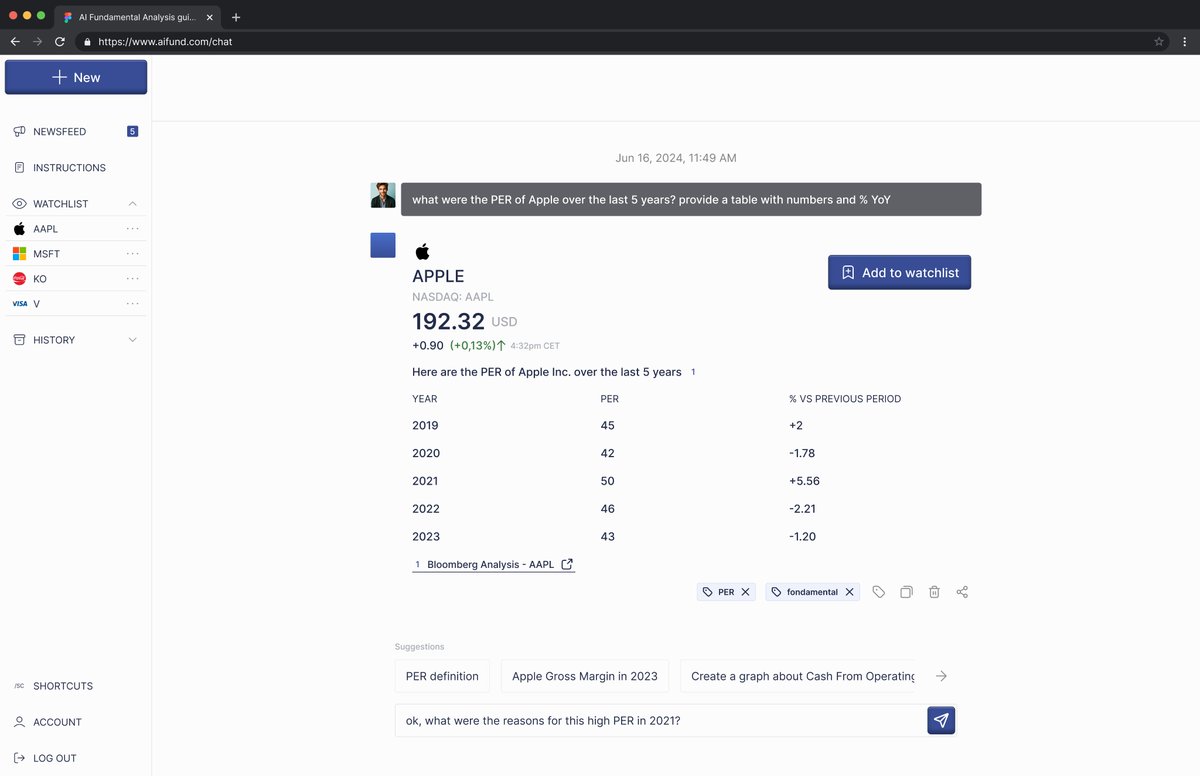The width and height of the screenshot is (1200, 776).
Task: Click the AI assistant blue avatar
Action: click(383, 245)
